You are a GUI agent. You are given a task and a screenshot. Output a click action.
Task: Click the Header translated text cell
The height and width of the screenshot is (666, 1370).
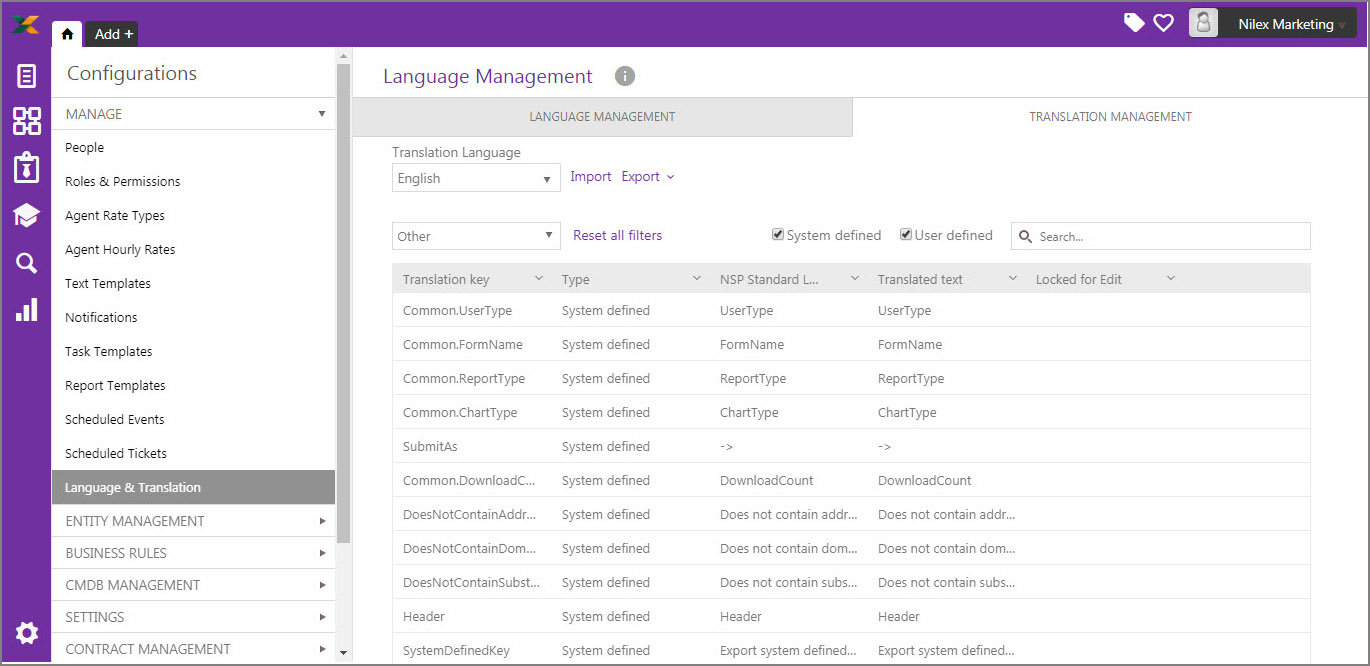pyautogui.click(x=899, y=616)
